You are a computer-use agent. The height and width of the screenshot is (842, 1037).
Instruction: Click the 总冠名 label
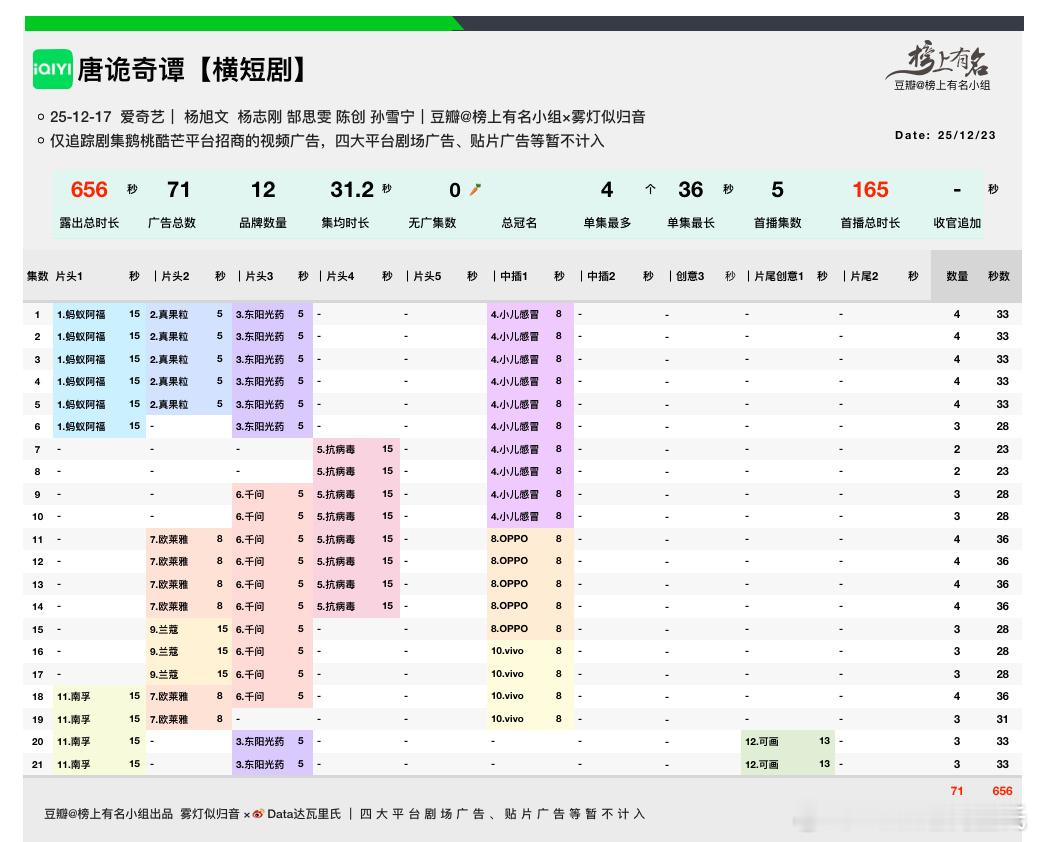pyautogui.click(x=519, y=223)
